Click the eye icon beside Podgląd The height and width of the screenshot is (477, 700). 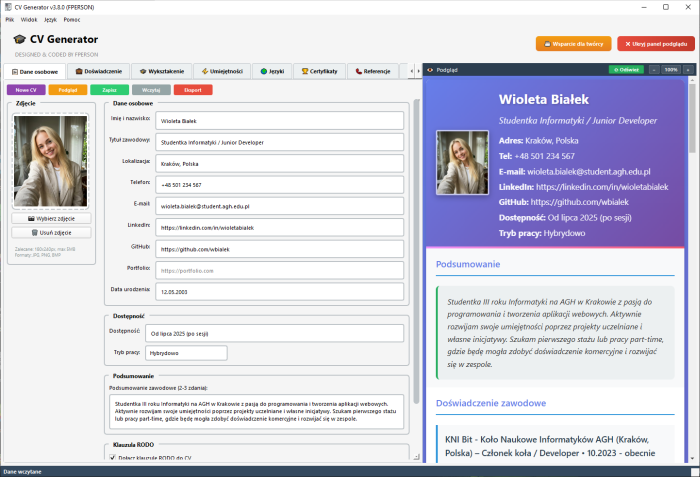pyautogui.click(x=430, y=70)
